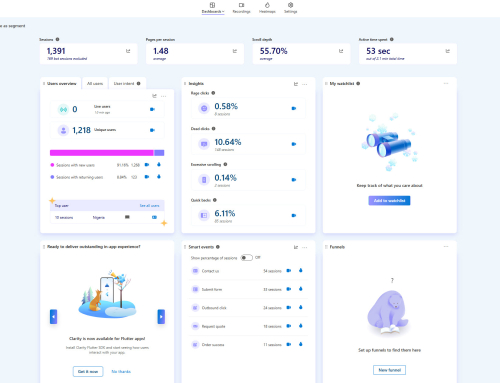Click the New funnel button
Screen dimensions: 500x383
(389, 370)
